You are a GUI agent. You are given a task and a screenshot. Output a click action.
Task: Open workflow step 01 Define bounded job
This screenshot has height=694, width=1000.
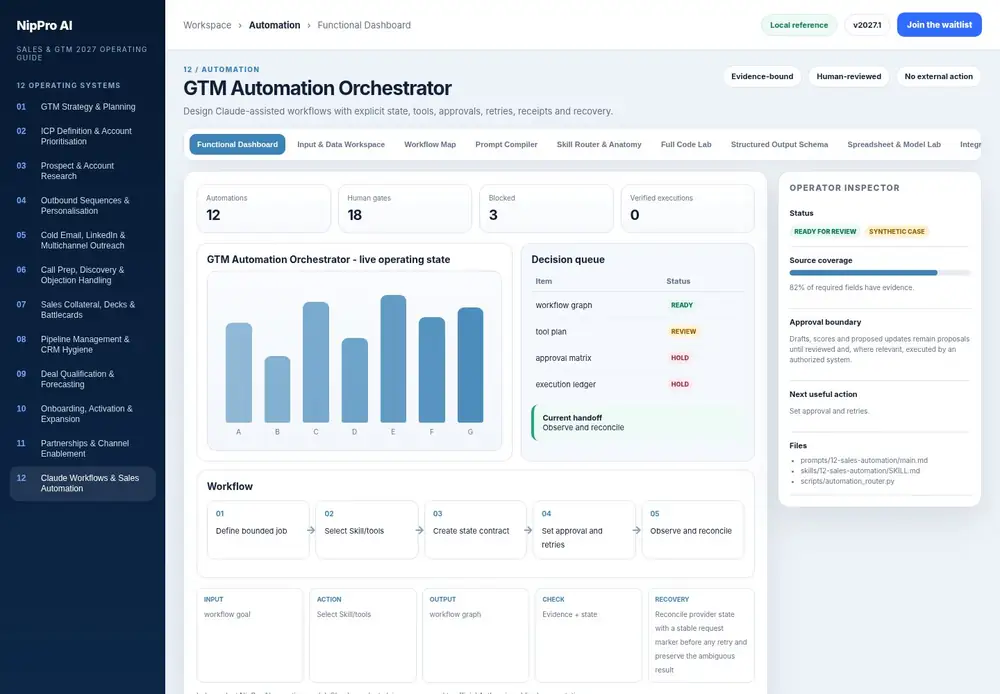tap(258, 529)
